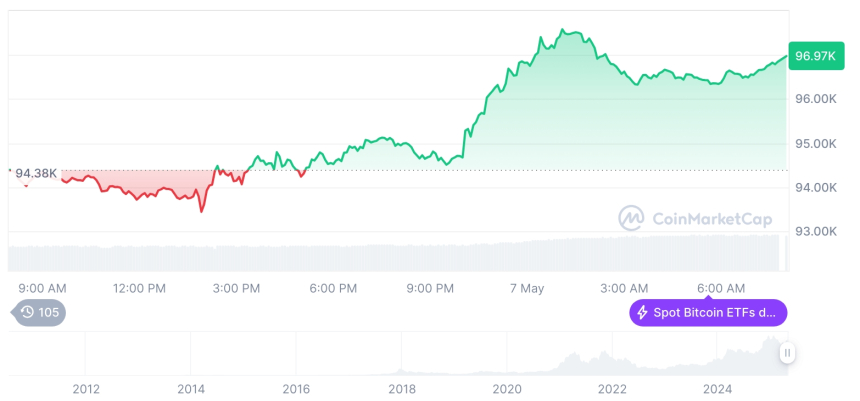This screenshot has height=401, width=860.
Task: Click the CoinMarketCap logo icon watermark
Action: point(631,218)
